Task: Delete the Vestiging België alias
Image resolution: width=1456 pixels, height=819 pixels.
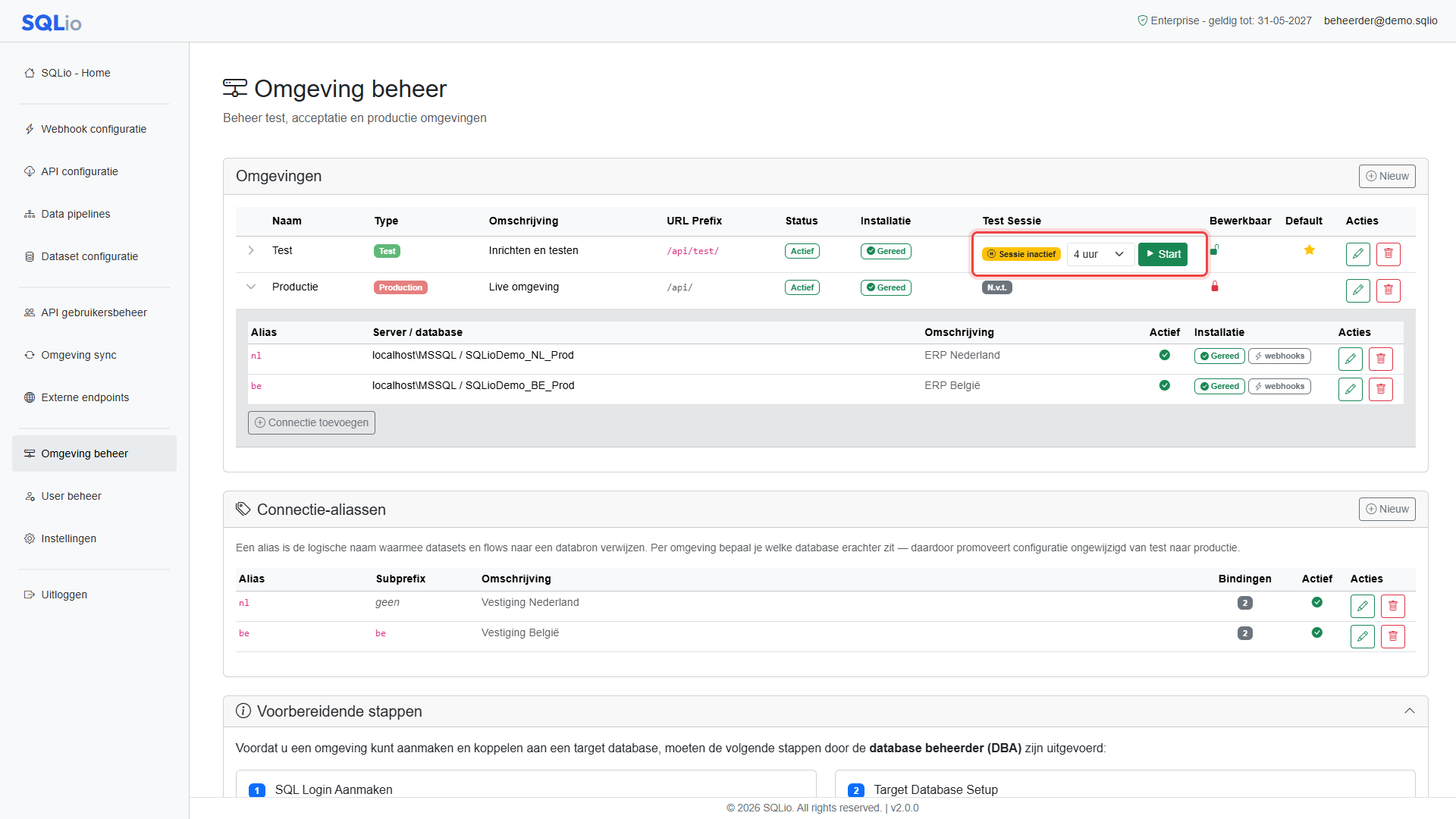Action: [x=1392, y=636]
